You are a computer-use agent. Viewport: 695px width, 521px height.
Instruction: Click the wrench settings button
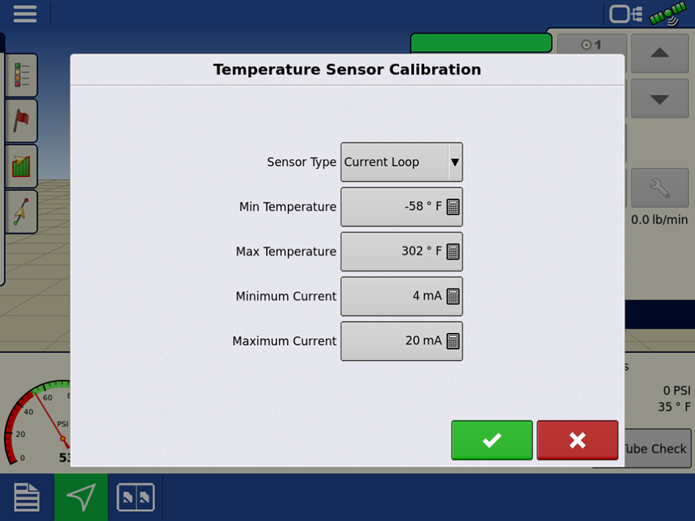[x=659, y=188]
